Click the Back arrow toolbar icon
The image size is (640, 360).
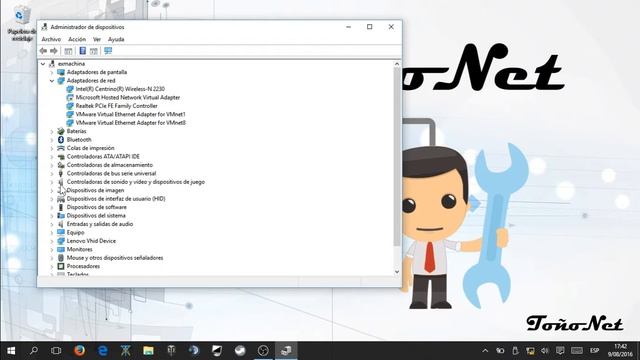pyautogui.click(x=43, y=51)
